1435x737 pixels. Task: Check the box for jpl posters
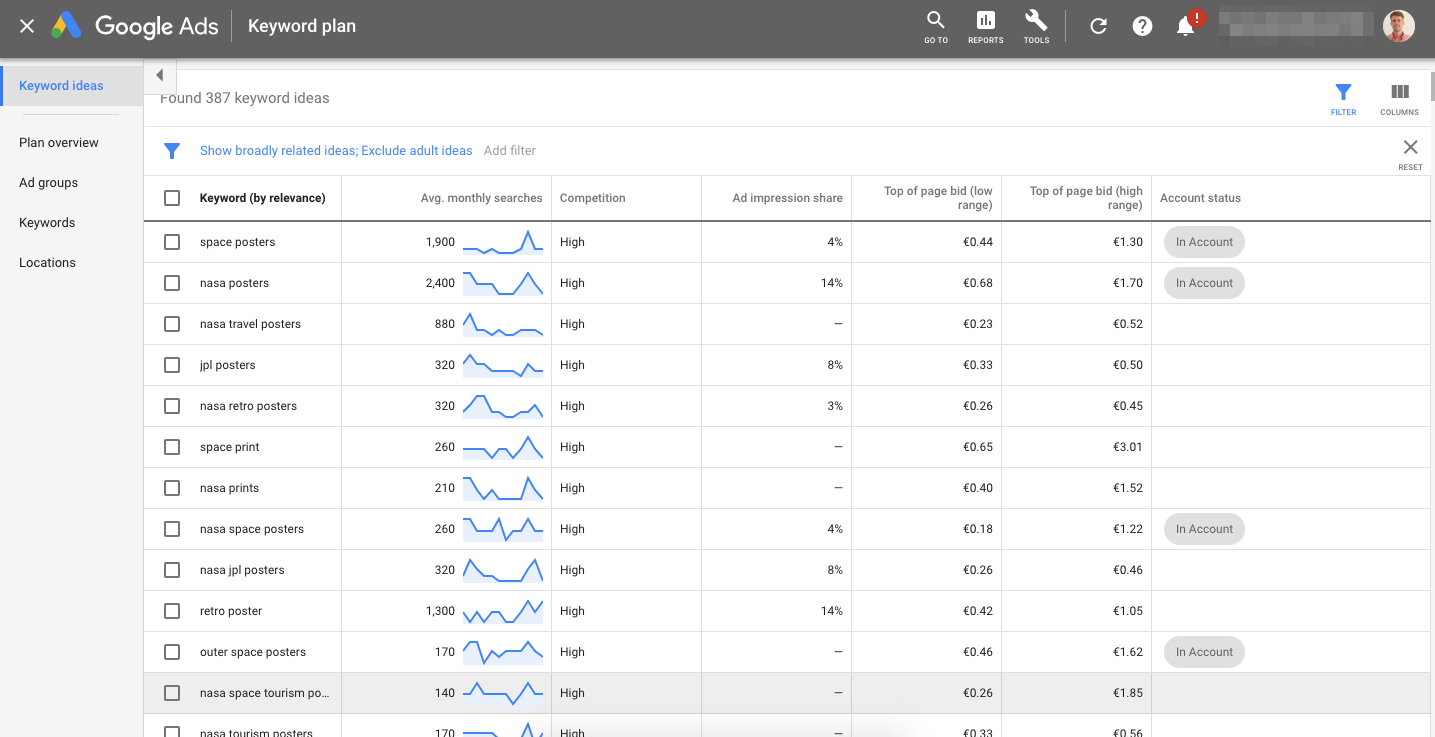tap(172, 365)
